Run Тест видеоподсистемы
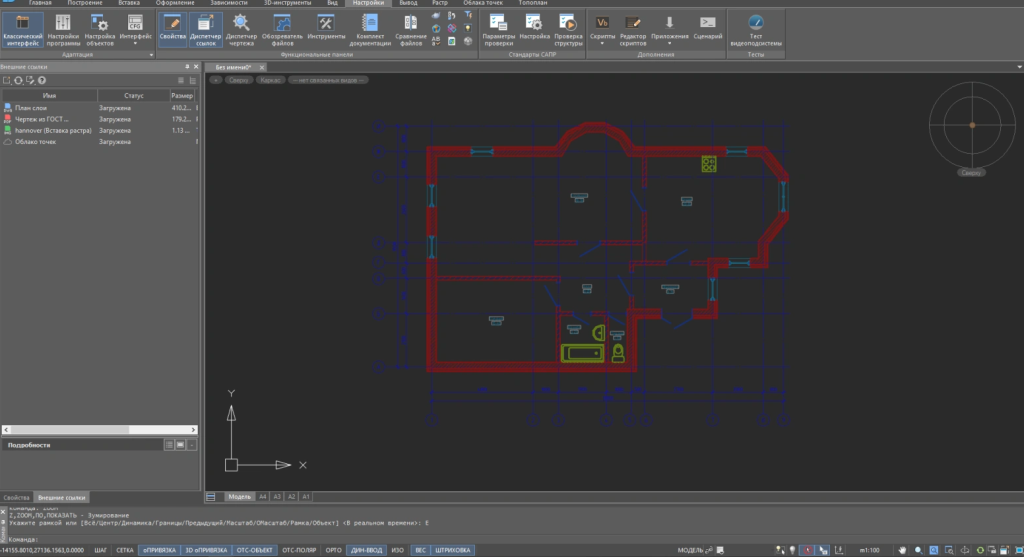Screen dimensions: 1024x557 point(756,29)
